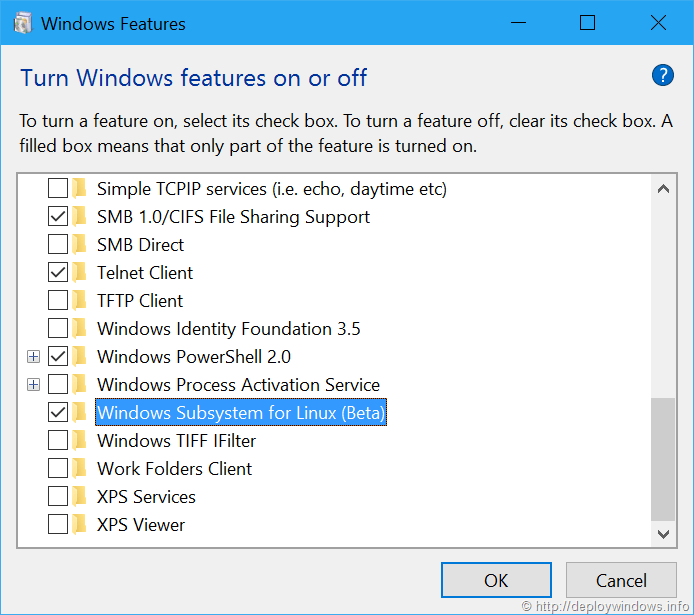Screen dimensions: 694x615
Task: Click folder icon beside Windows TIFF IFilter
Action: click(x=80, y=441)
